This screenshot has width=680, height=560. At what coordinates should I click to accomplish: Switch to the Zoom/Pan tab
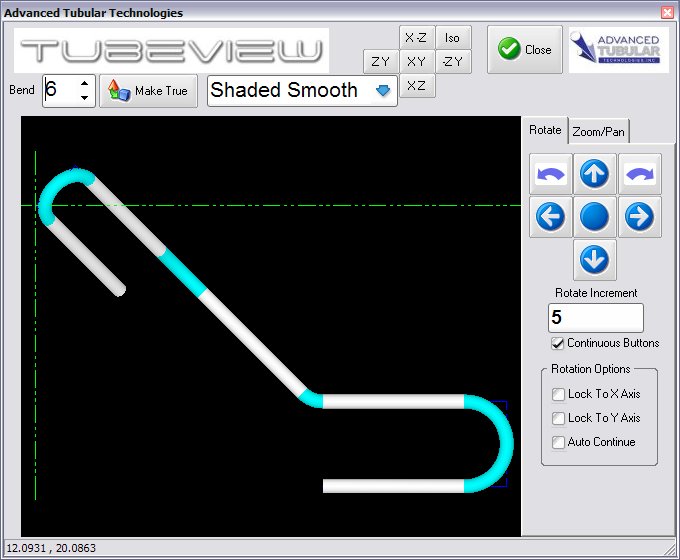[599, 131]
